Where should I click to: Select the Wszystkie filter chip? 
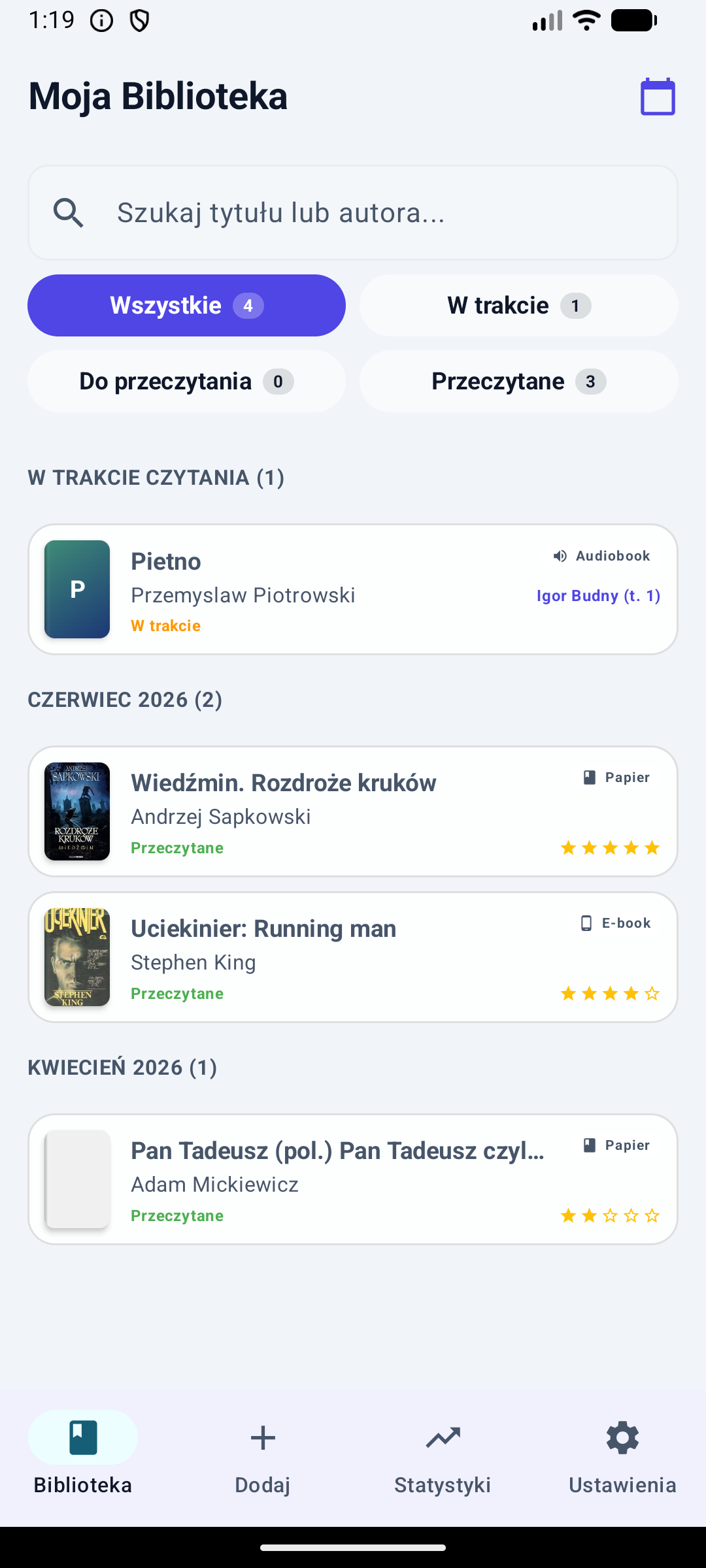[186, 306]
